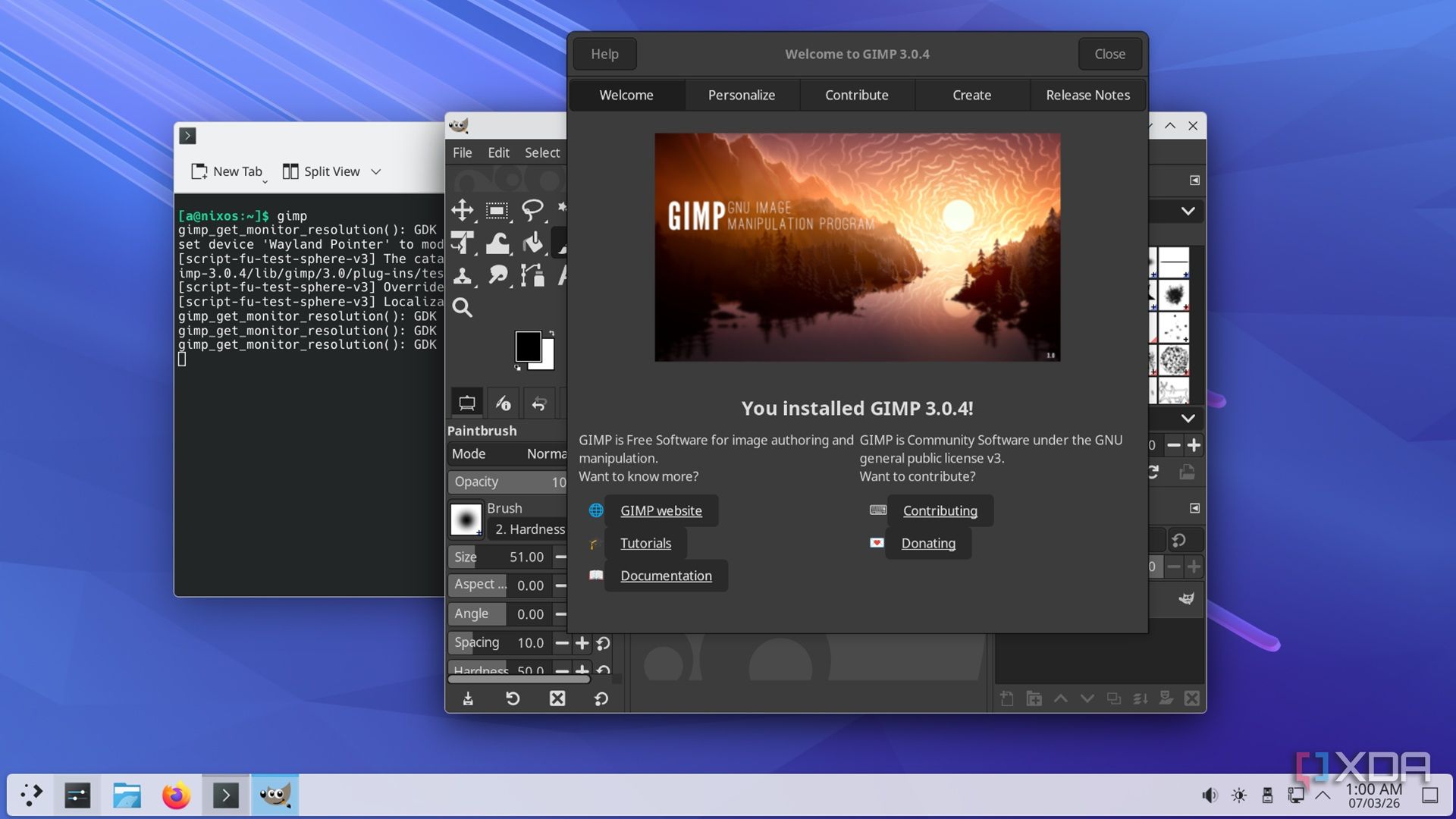Open the file manager from taskbar
The height and width of the screenshot is (819, 1456).
tap(127, 795)
